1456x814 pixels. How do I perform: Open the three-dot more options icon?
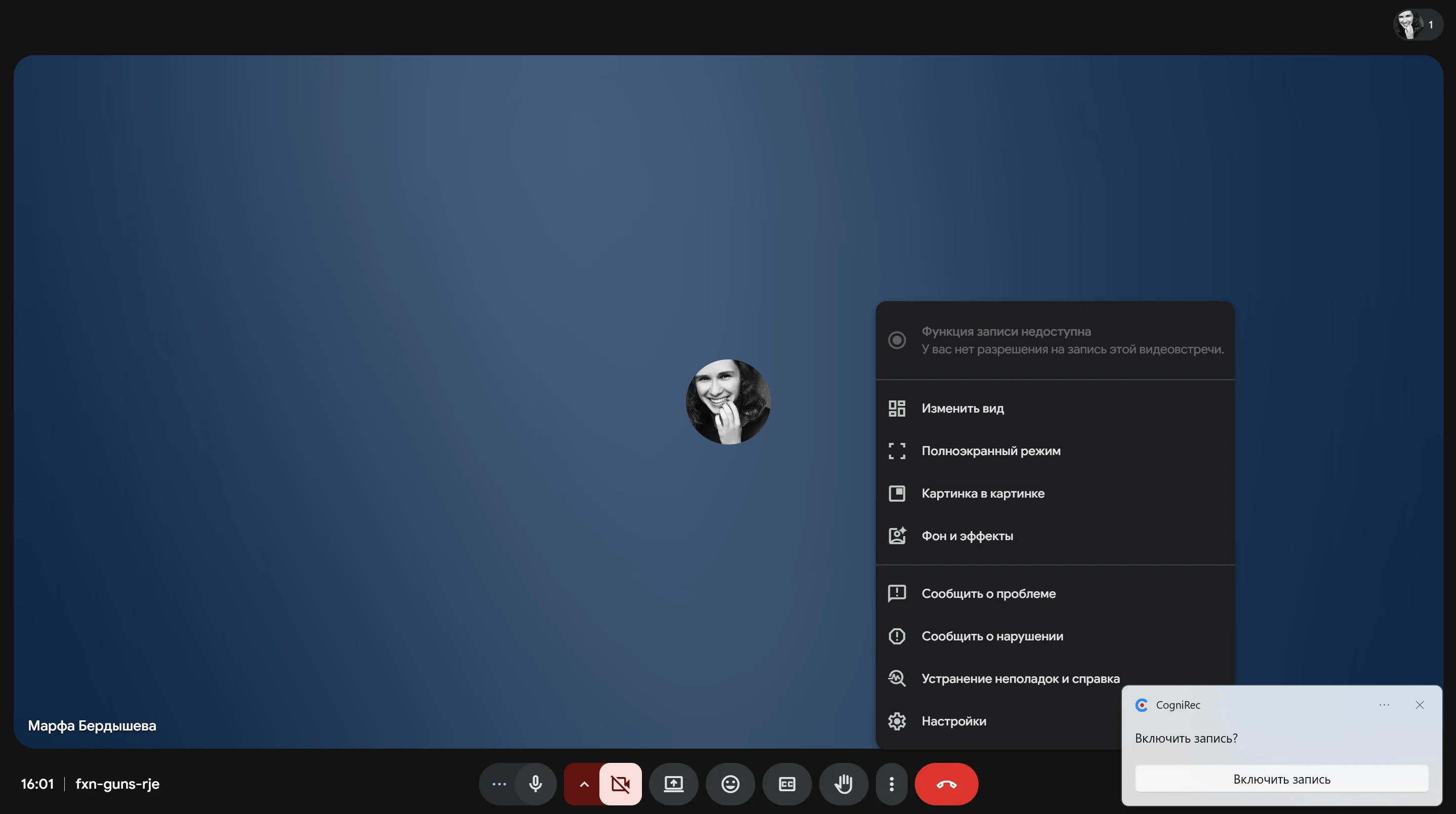click(x=892, y=784)
